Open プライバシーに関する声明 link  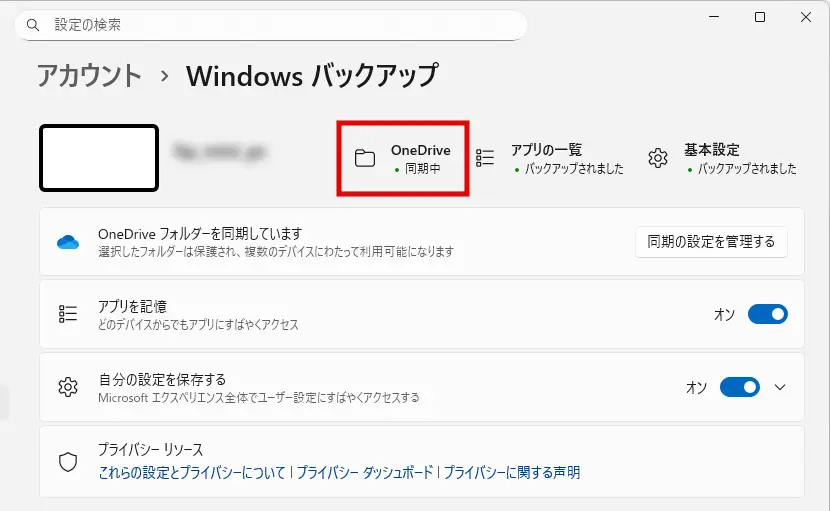click(511, 472)
